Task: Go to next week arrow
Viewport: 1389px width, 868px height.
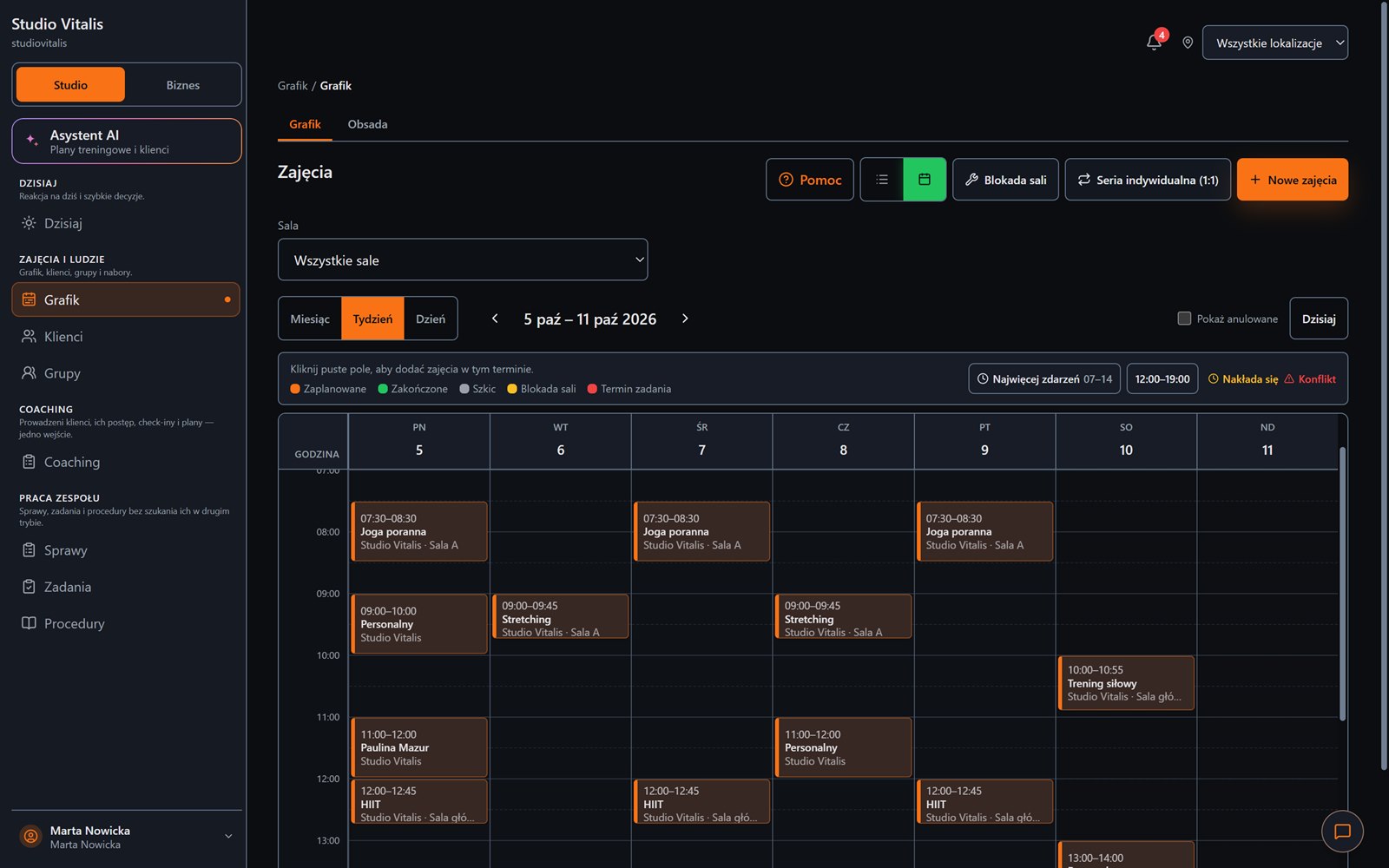Action: [685, 319]
